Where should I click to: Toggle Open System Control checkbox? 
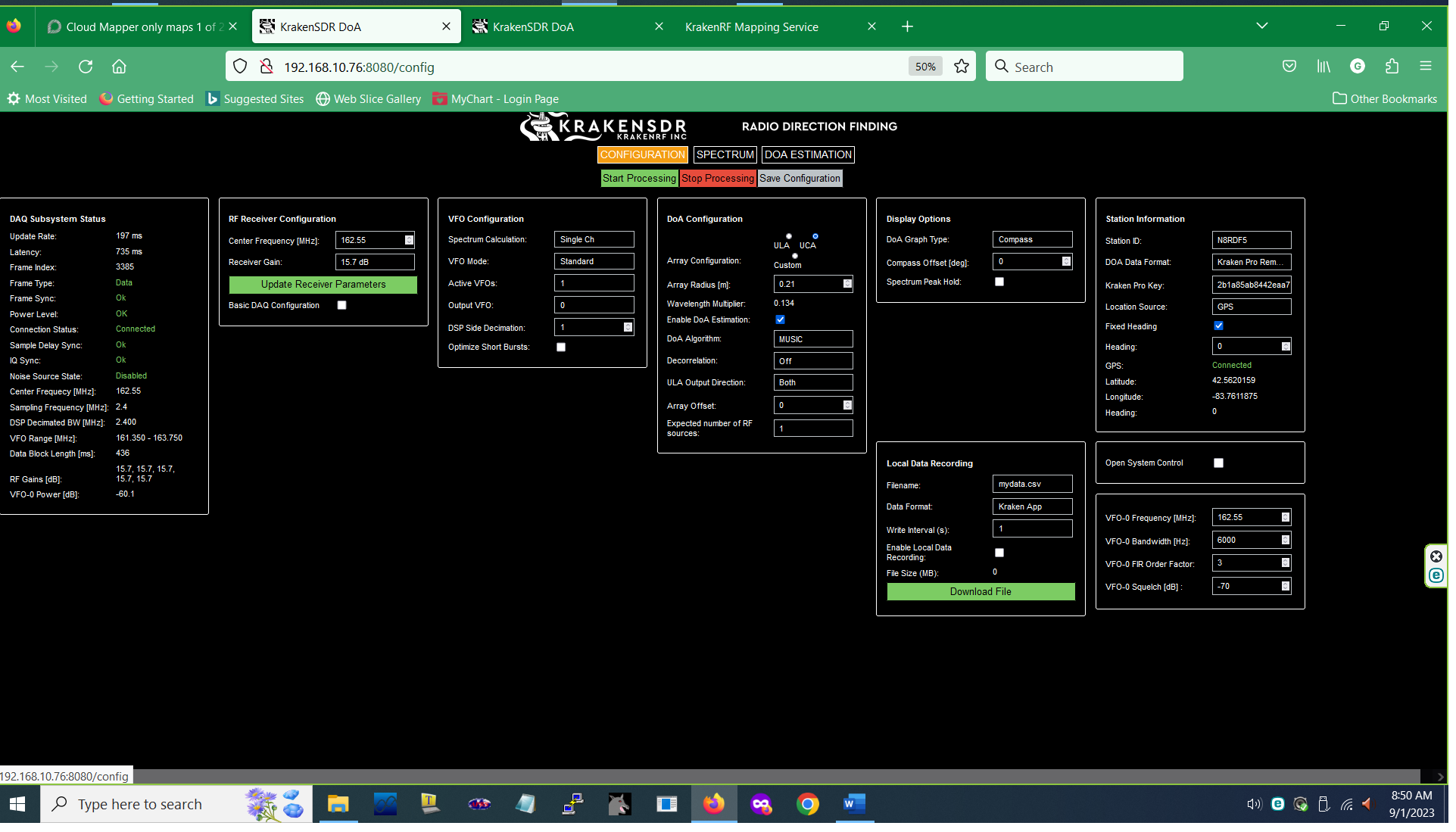pos(1219,463)
